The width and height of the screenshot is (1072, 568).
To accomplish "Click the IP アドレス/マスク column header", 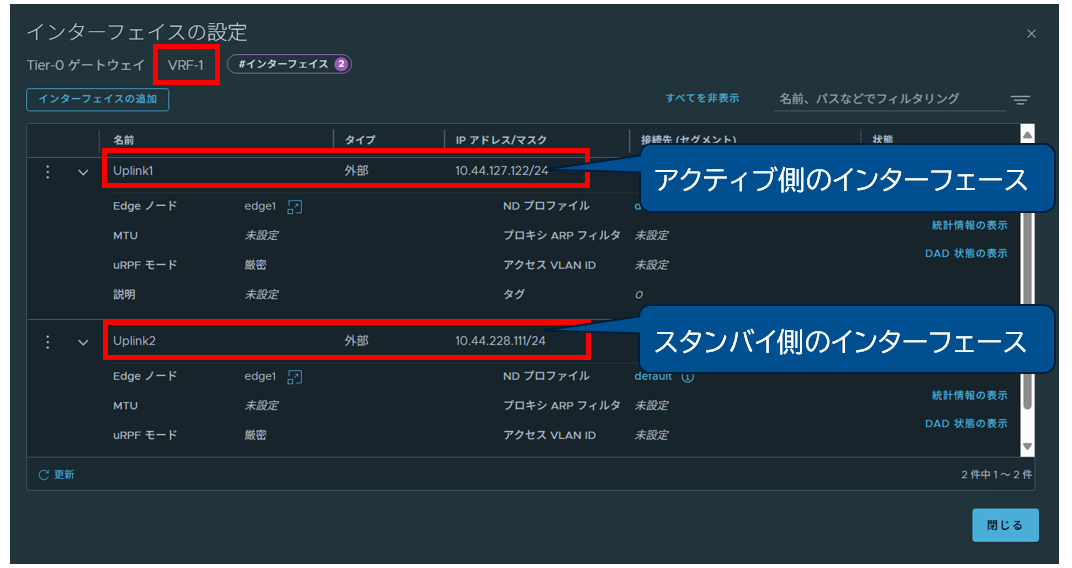I will pos(501,140).
